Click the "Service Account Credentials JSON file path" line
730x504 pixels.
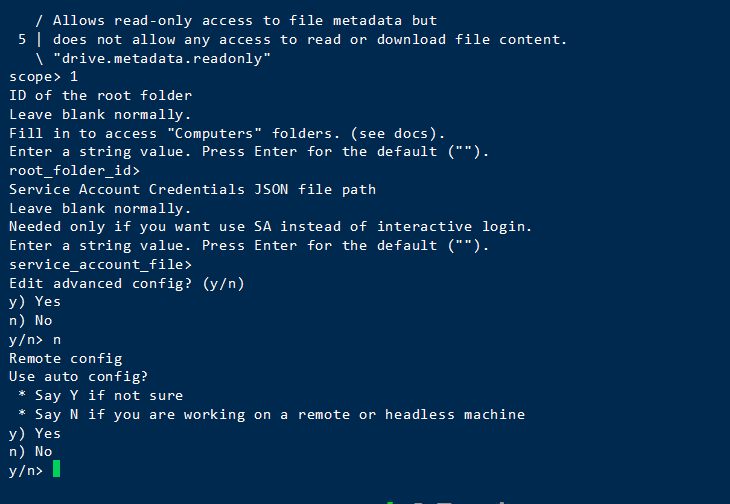click(x=192, y=190)
